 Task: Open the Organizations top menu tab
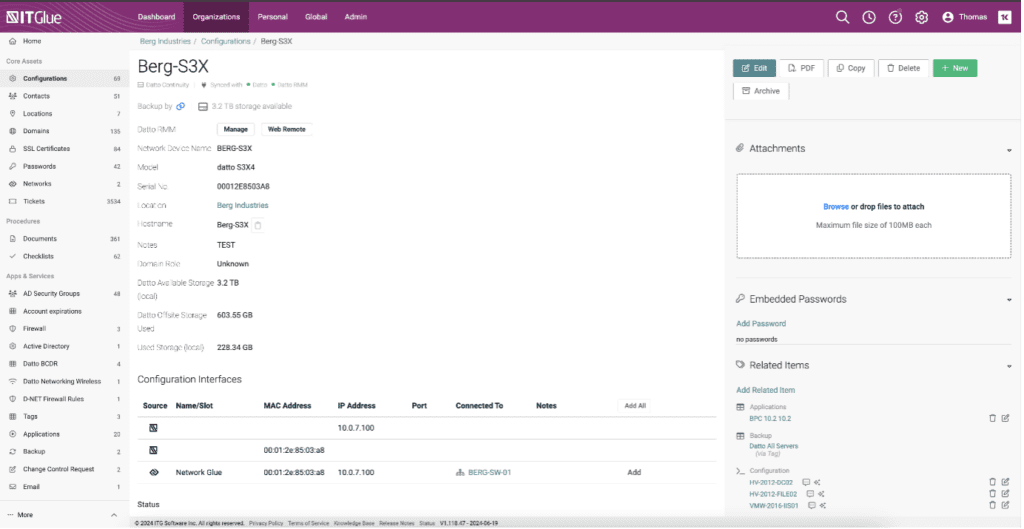click(x=216, y=17)
